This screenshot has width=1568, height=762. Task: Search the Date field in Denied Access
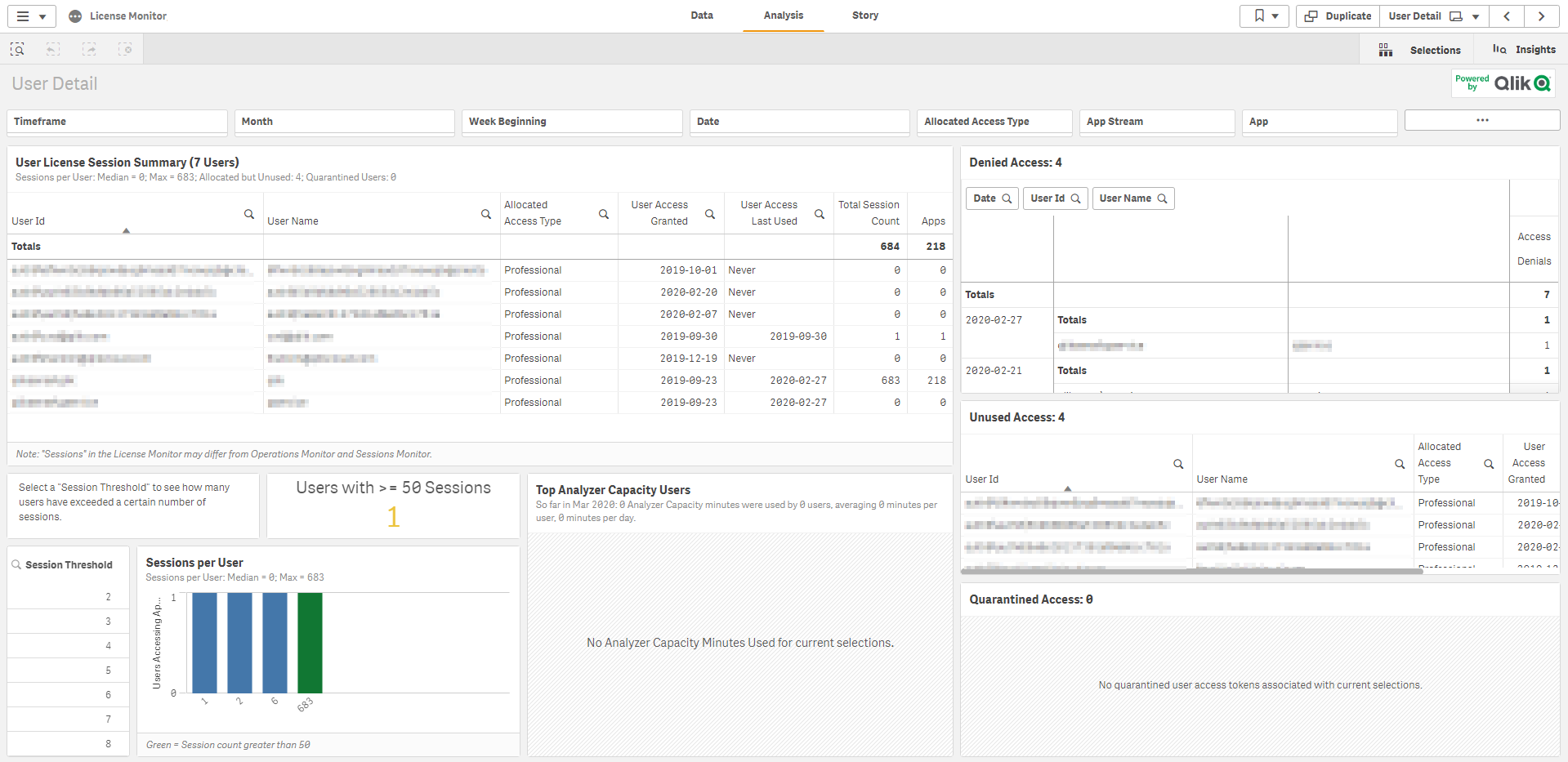tap(992, 198)
